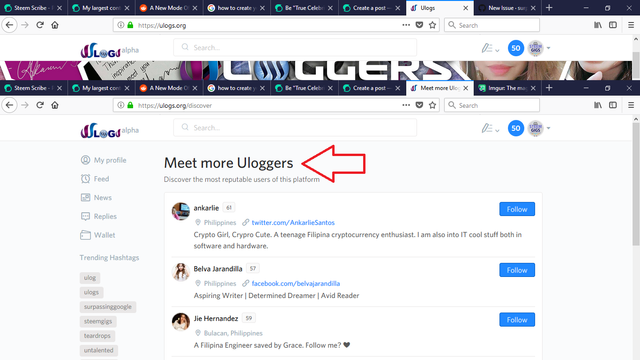
Task: Follow ankarlie
Action: [517, 209]
